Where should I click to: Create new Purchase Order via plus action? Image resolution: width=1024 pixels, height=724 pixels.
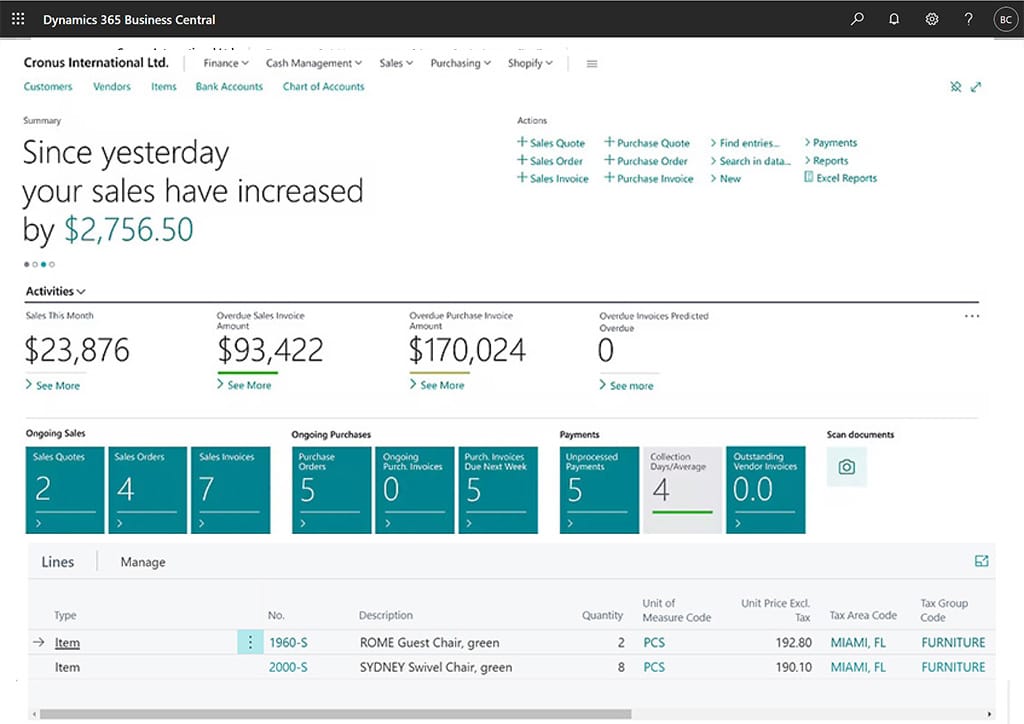(x=645, y=161)
